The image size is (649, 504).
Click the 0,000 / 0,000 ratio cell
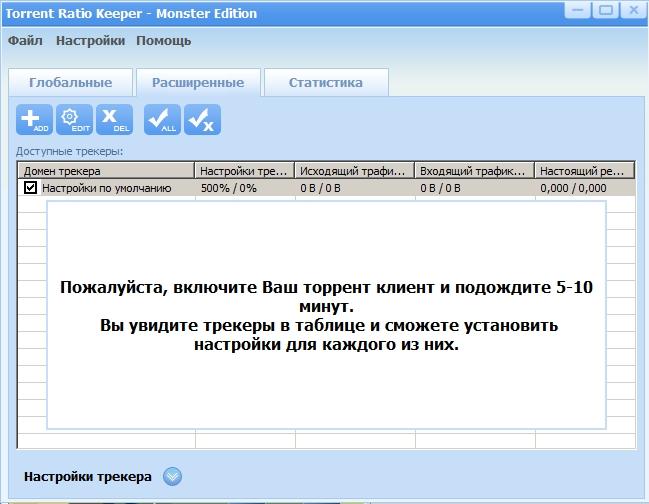(573, 188)
